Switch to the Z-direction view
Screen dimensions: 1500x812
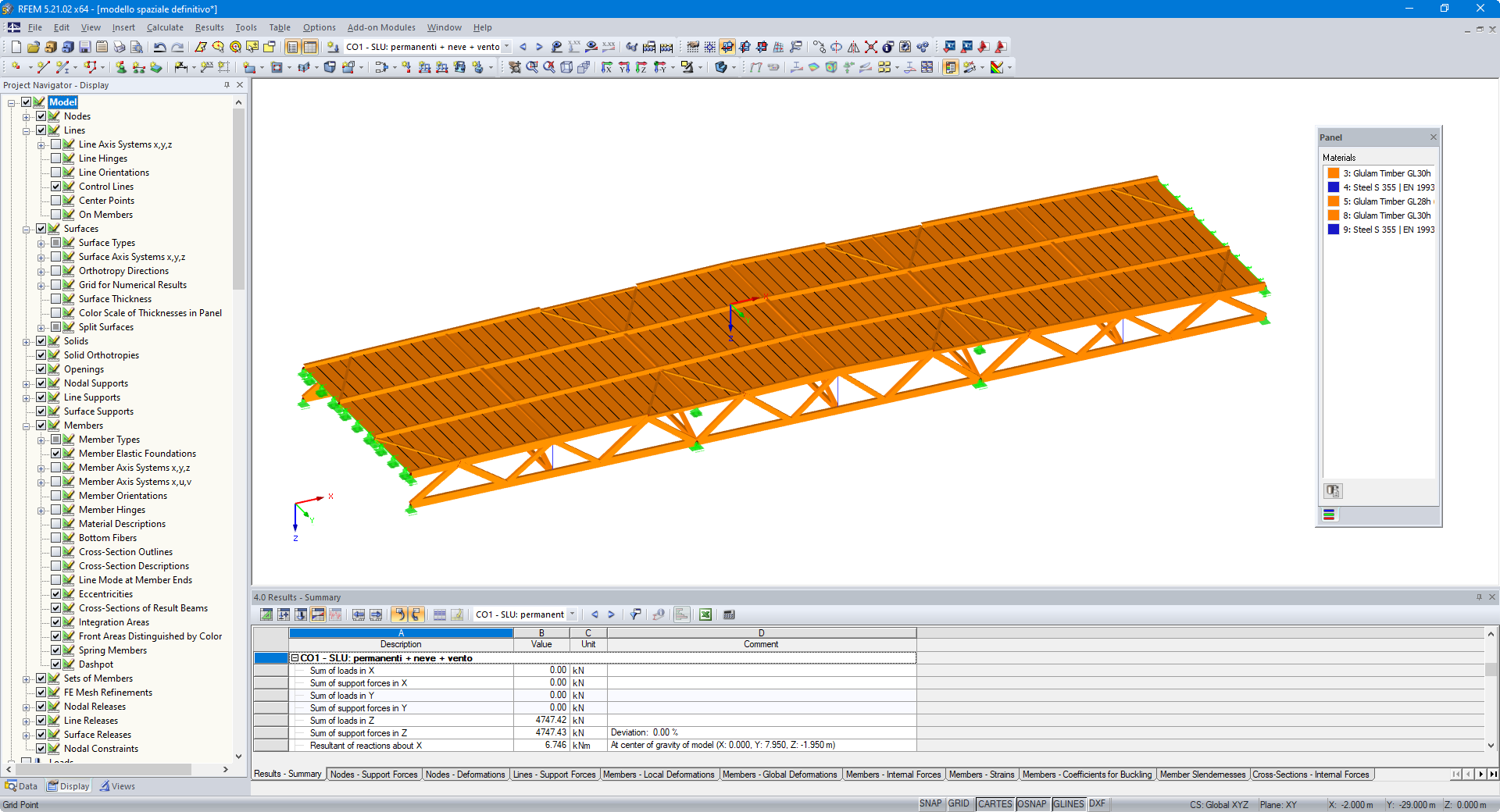641,67
